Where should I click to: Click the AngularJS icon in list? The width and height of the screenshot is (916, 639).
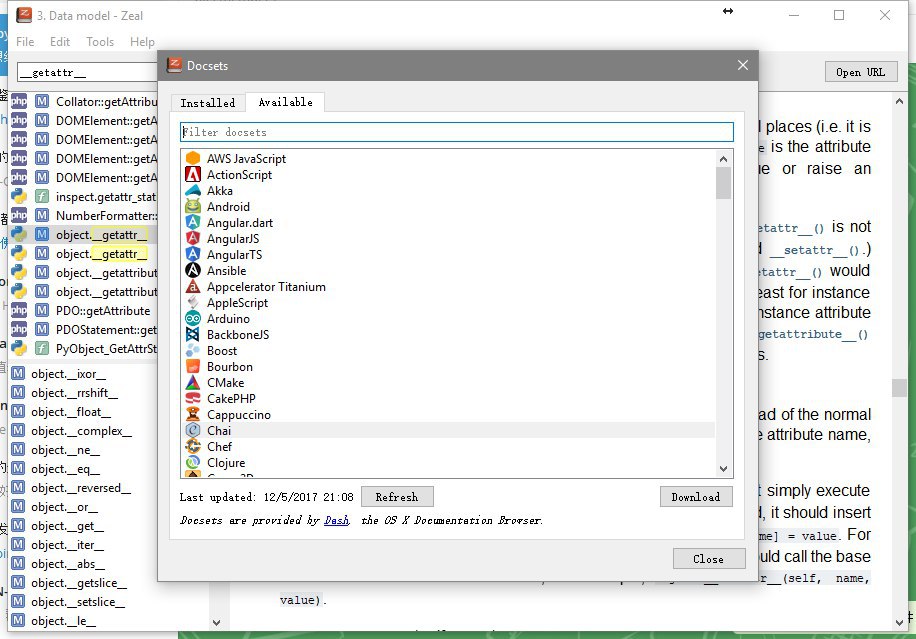pos(193,239)
